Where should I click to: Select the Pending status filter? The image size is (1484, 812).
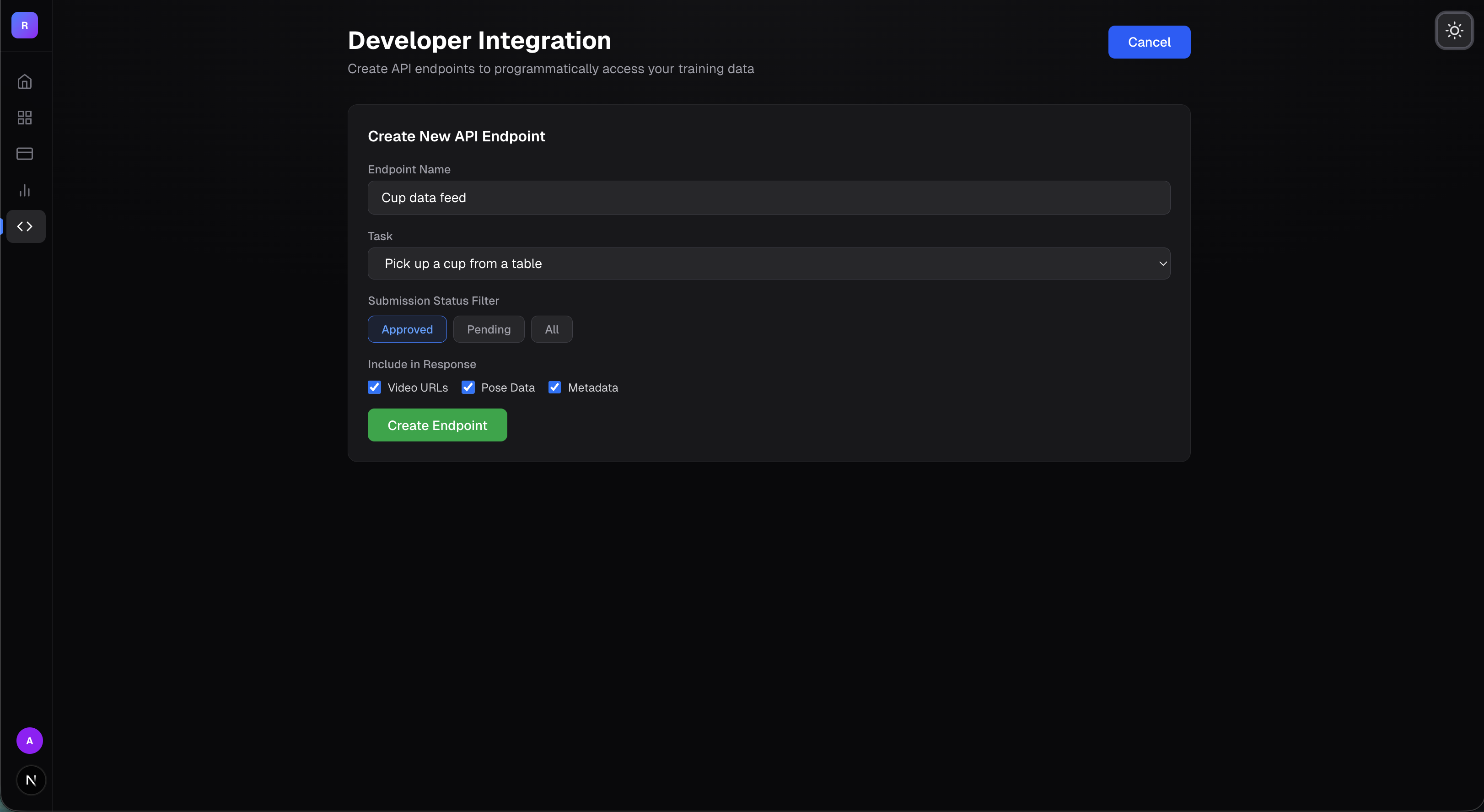click(489, 329)
